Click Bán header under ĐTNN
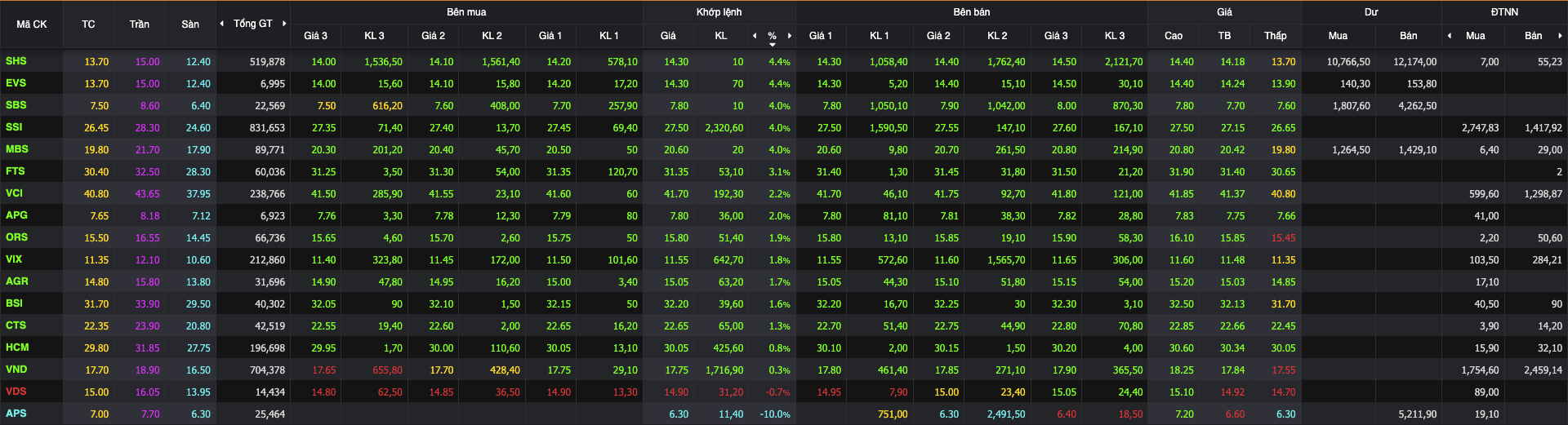The width and height of the screenshot is (1568, 425). [1534, 36]
